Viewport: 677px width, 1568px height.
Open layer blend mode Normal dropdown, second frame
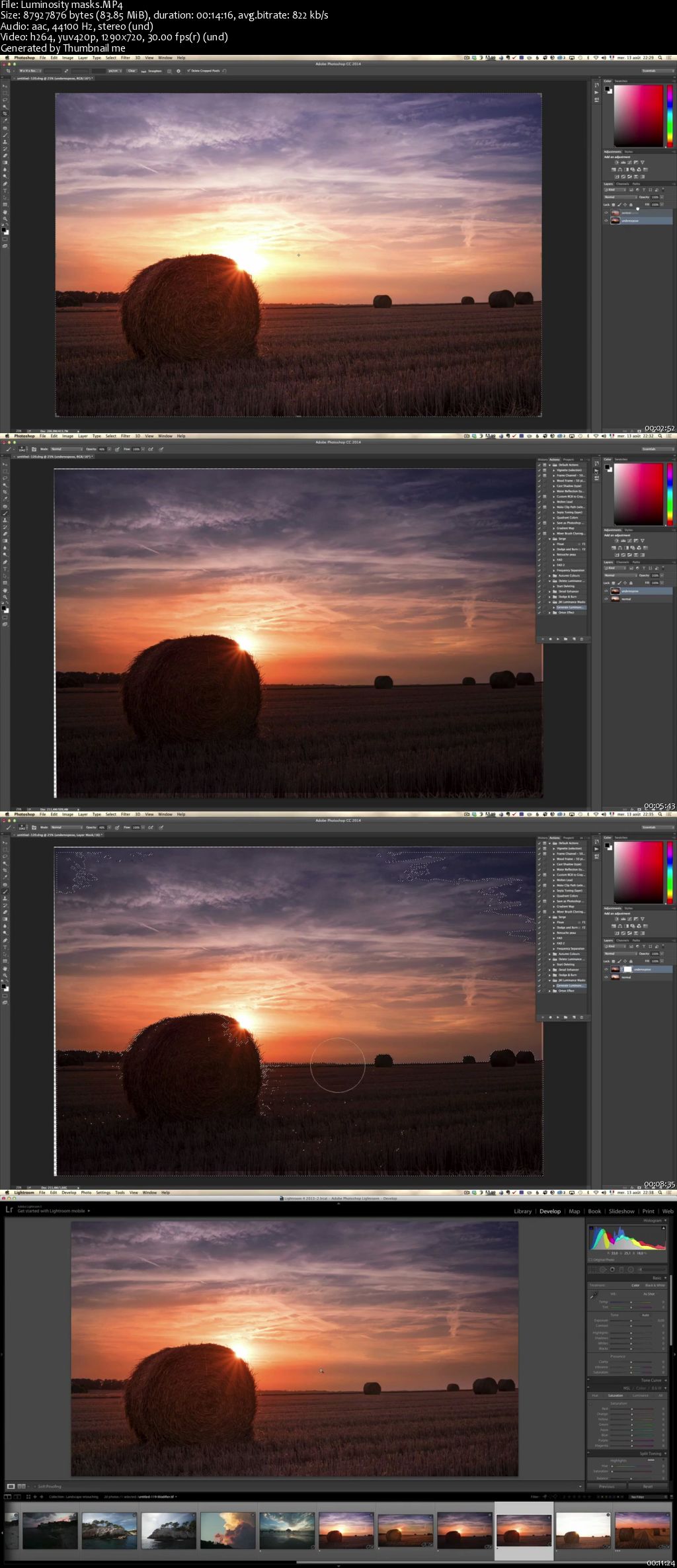620,575
